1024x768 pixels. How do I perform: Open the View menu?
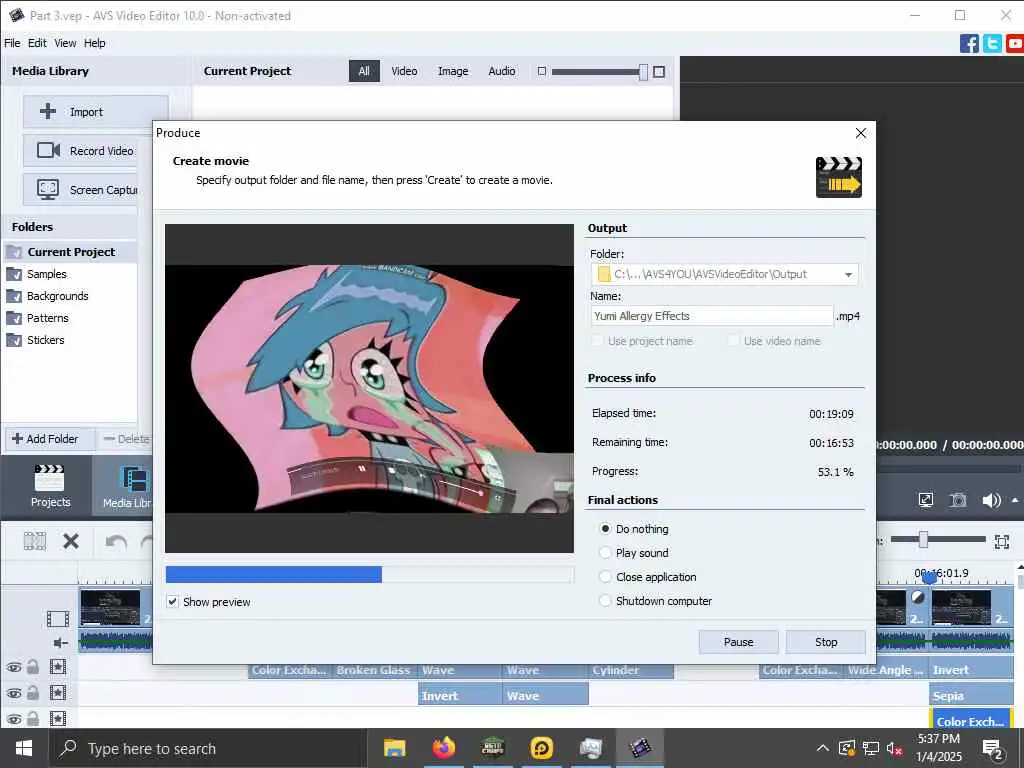tap(65, 43)
